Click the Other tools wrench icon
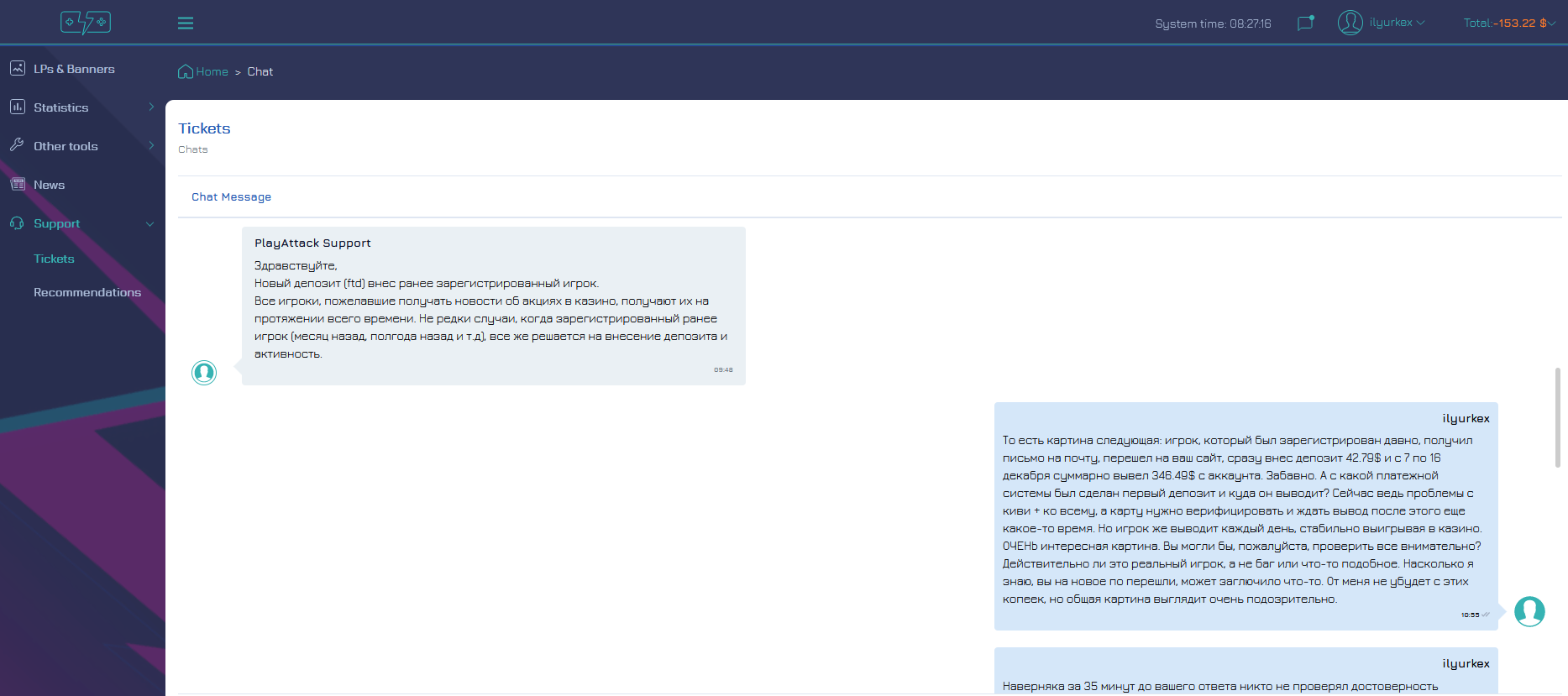Viewport: 1568px width, 696px height. coord(18,145)
